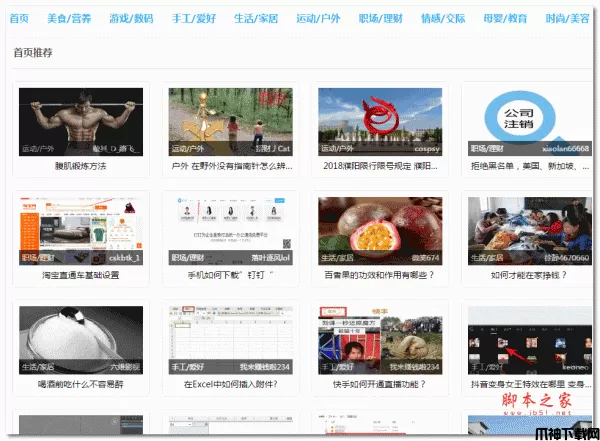Screen dimensions: 600x441
Task: Click the 手工/爱好 tag on Excel card
Action: pos(188,367)
